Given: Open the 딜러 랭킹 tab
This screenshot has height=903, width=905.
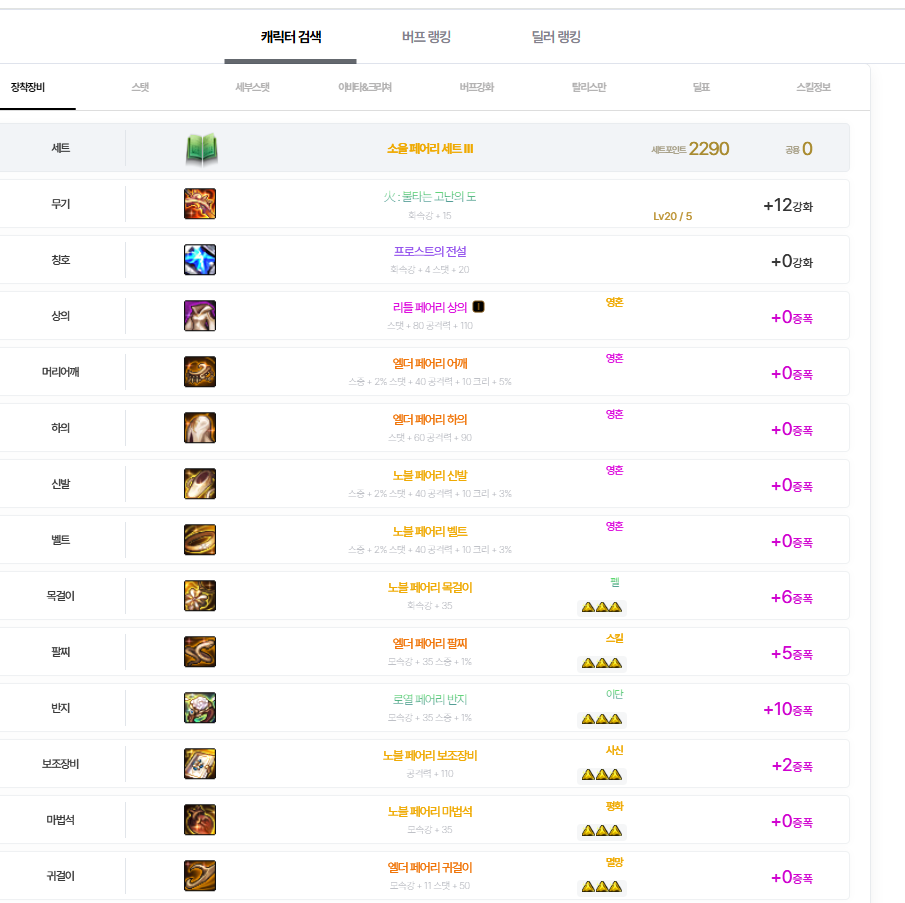Looking at the screenshot, I should tap(556, 37).
